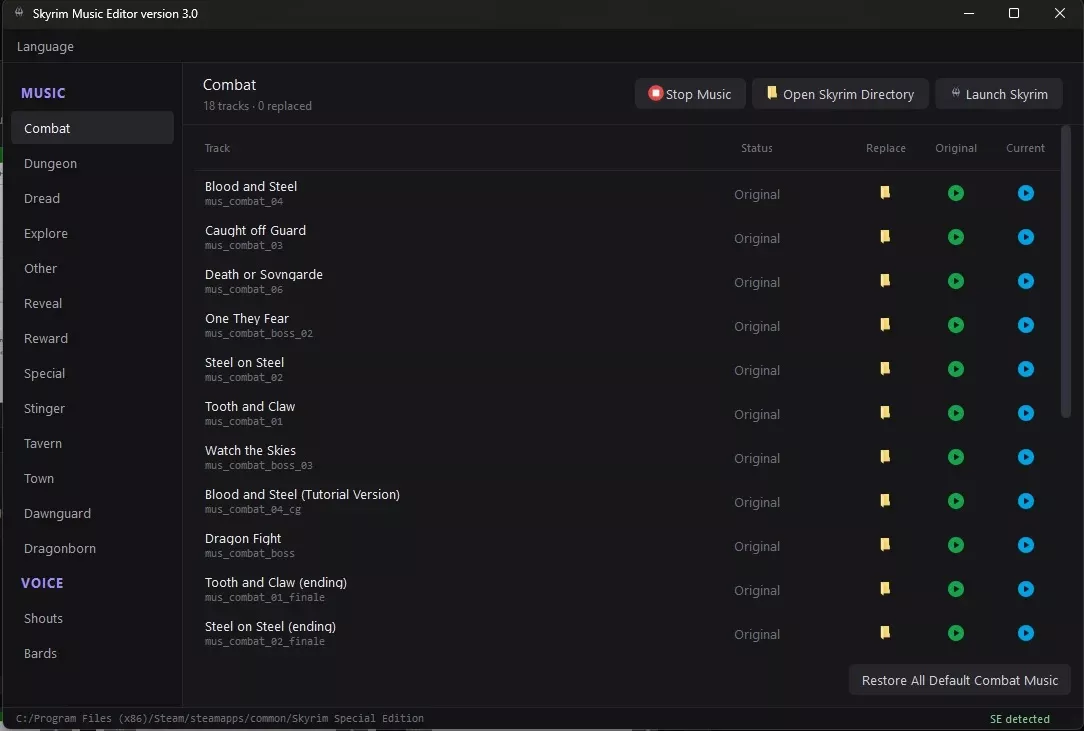Play original mus_combat_01 Tooth and Claw
1084x731 pixels.
(x=955, y=413)
